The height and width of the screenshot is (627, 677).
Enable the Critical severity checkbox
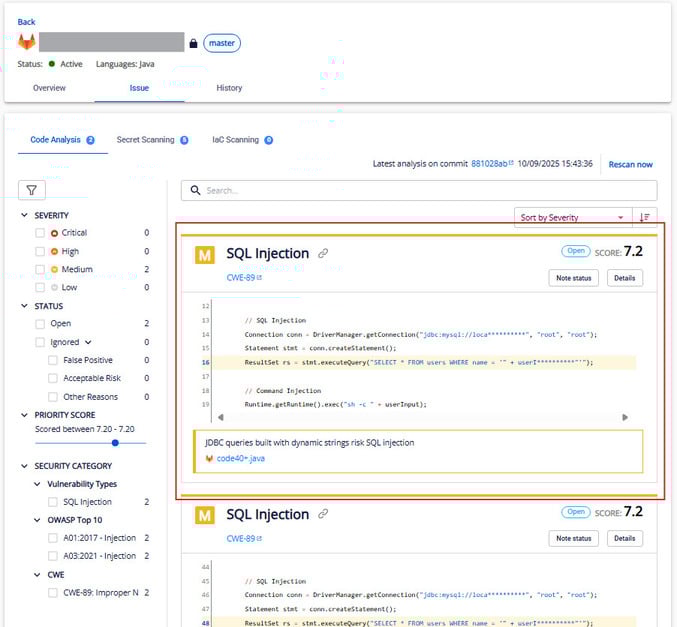(x=40, y=233)
